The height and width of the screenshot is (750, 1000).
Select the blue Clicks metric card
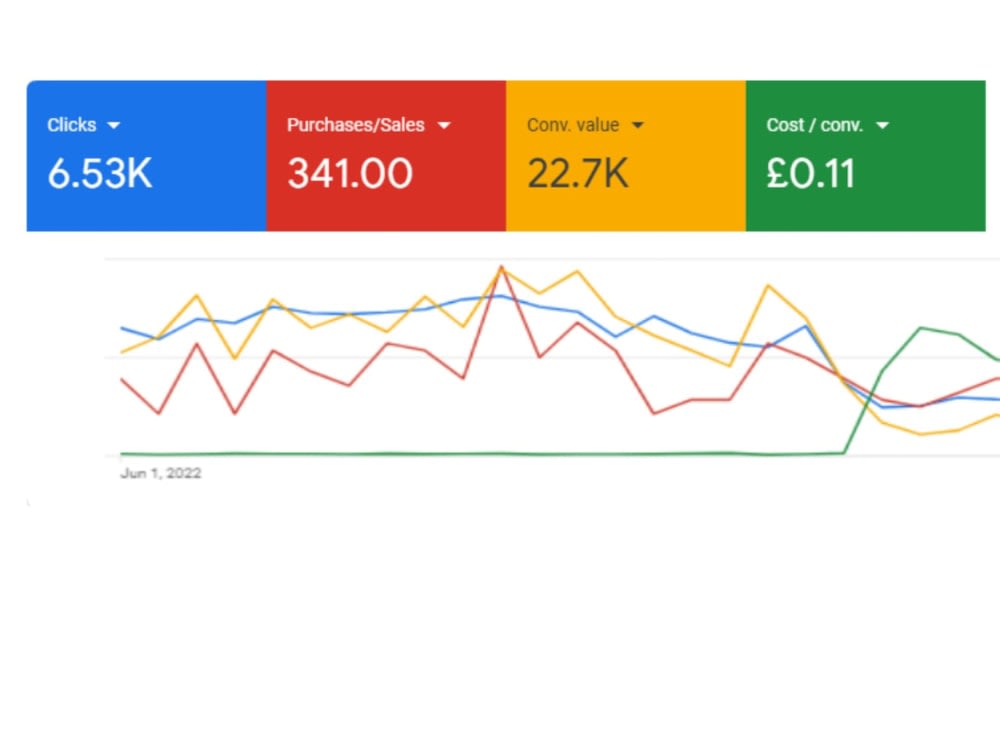click(145, 155)
